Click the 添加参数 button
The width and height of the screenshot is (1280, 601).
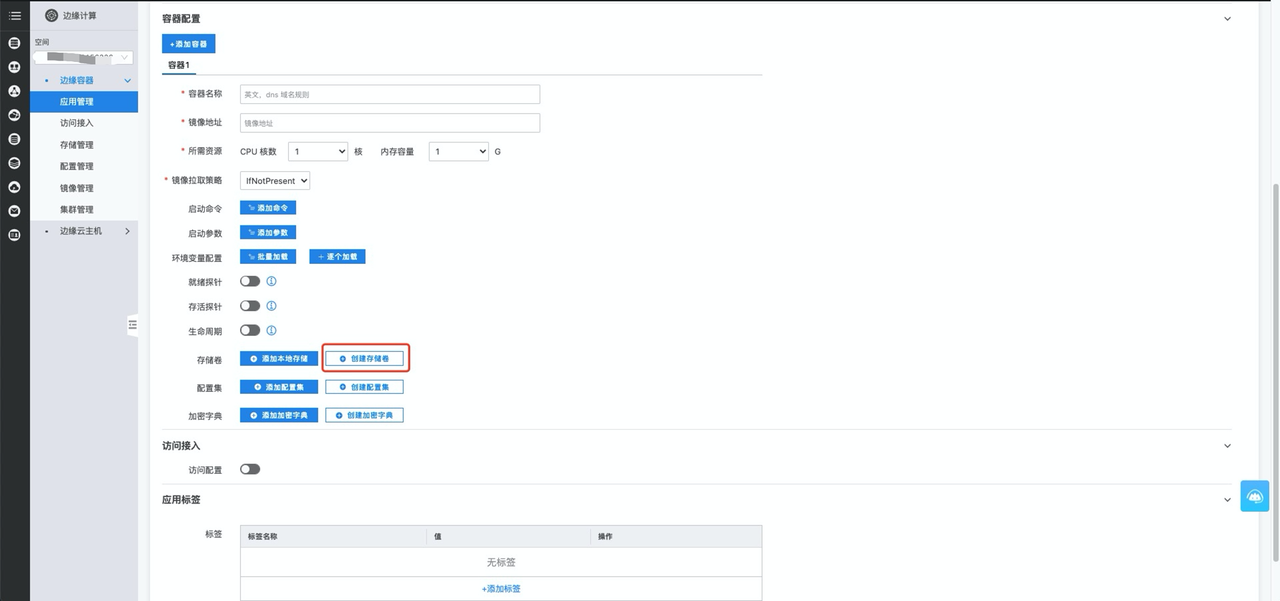(268, 232)
